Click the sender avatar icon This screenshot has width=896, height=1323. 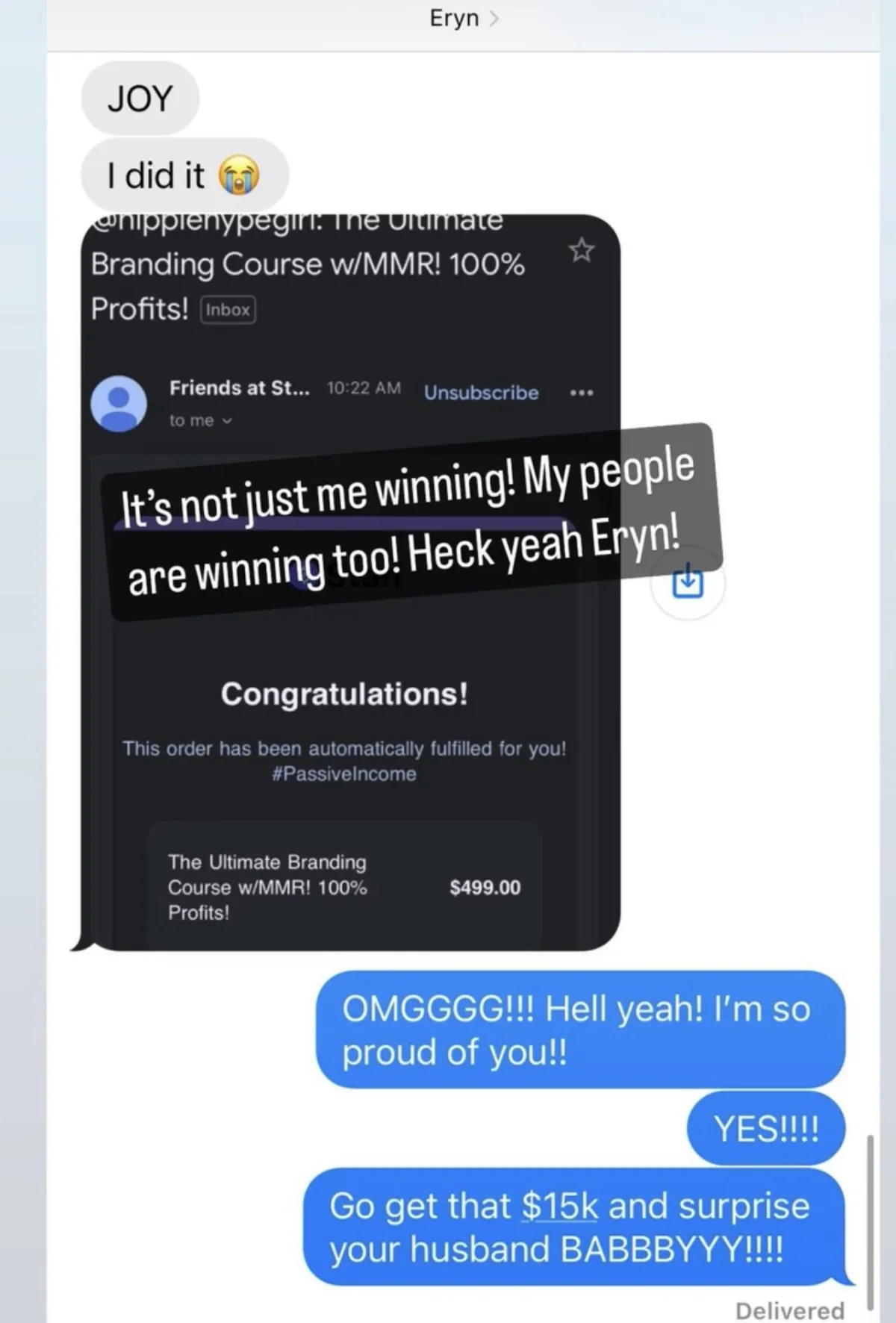click(119, 403)
